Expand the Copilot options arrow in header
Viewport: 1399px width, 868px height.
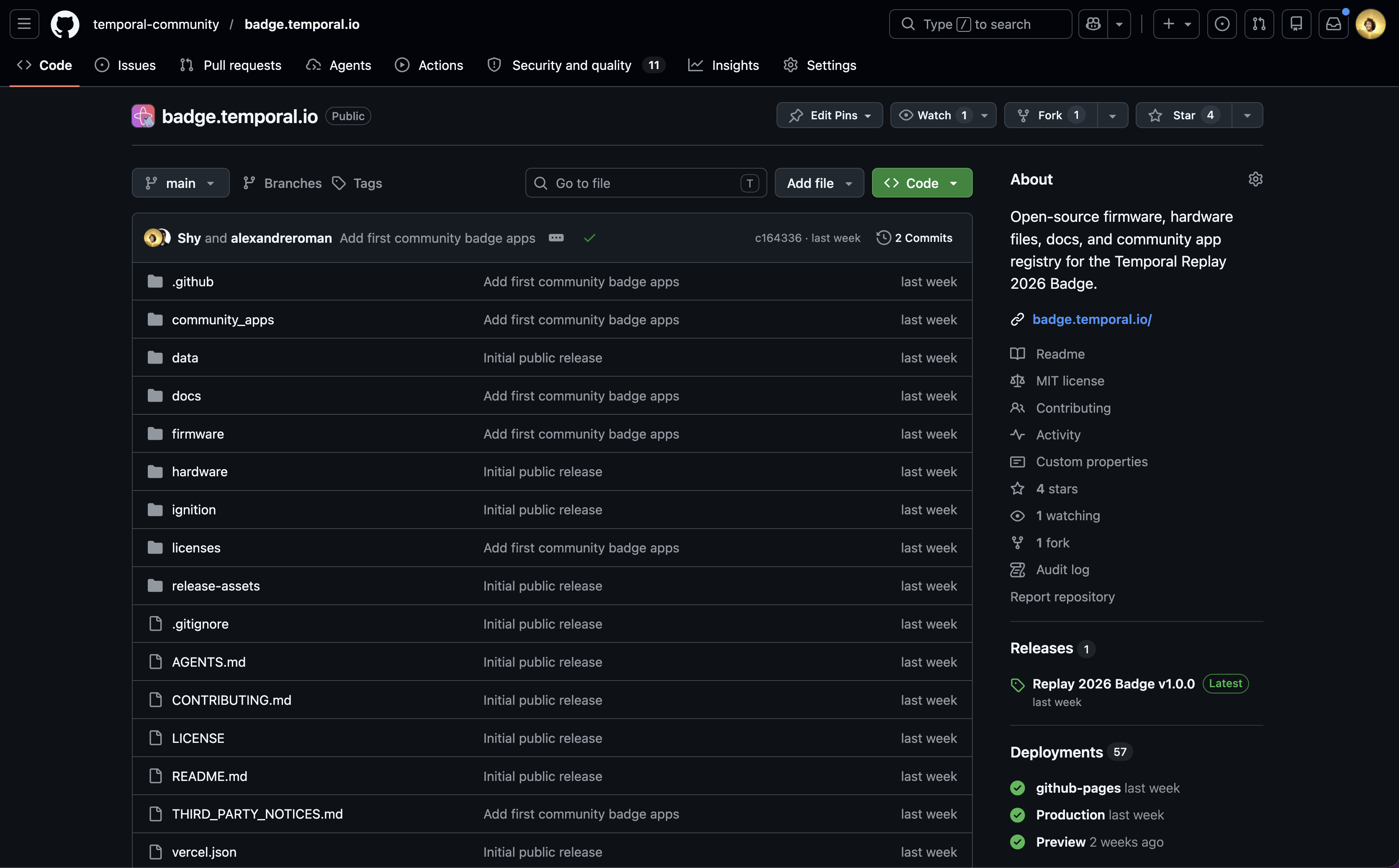point(1119,24)
